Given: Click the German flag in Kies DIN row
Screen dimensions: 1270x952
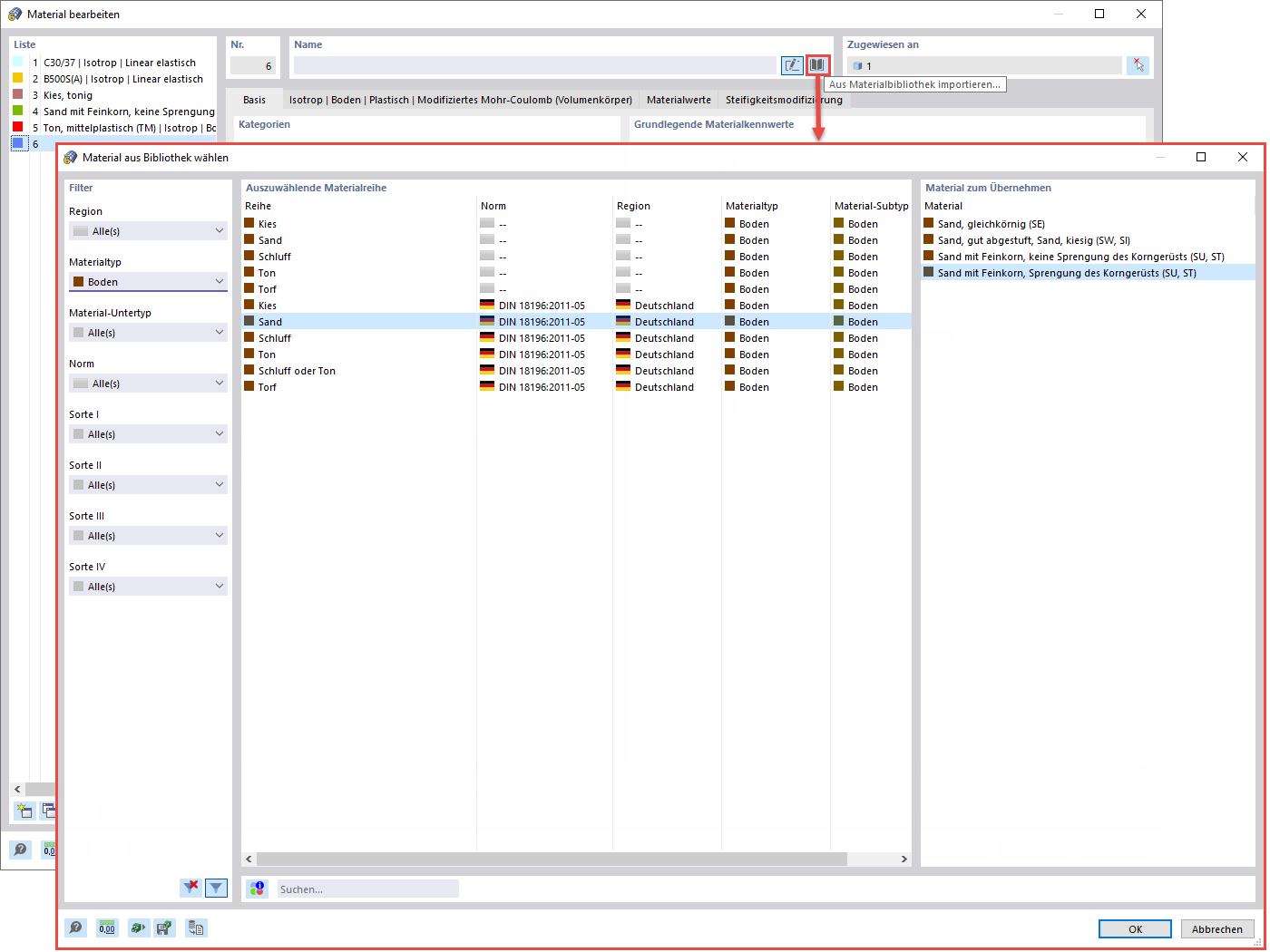Looking at the screenshot, I should pos(487,306).
